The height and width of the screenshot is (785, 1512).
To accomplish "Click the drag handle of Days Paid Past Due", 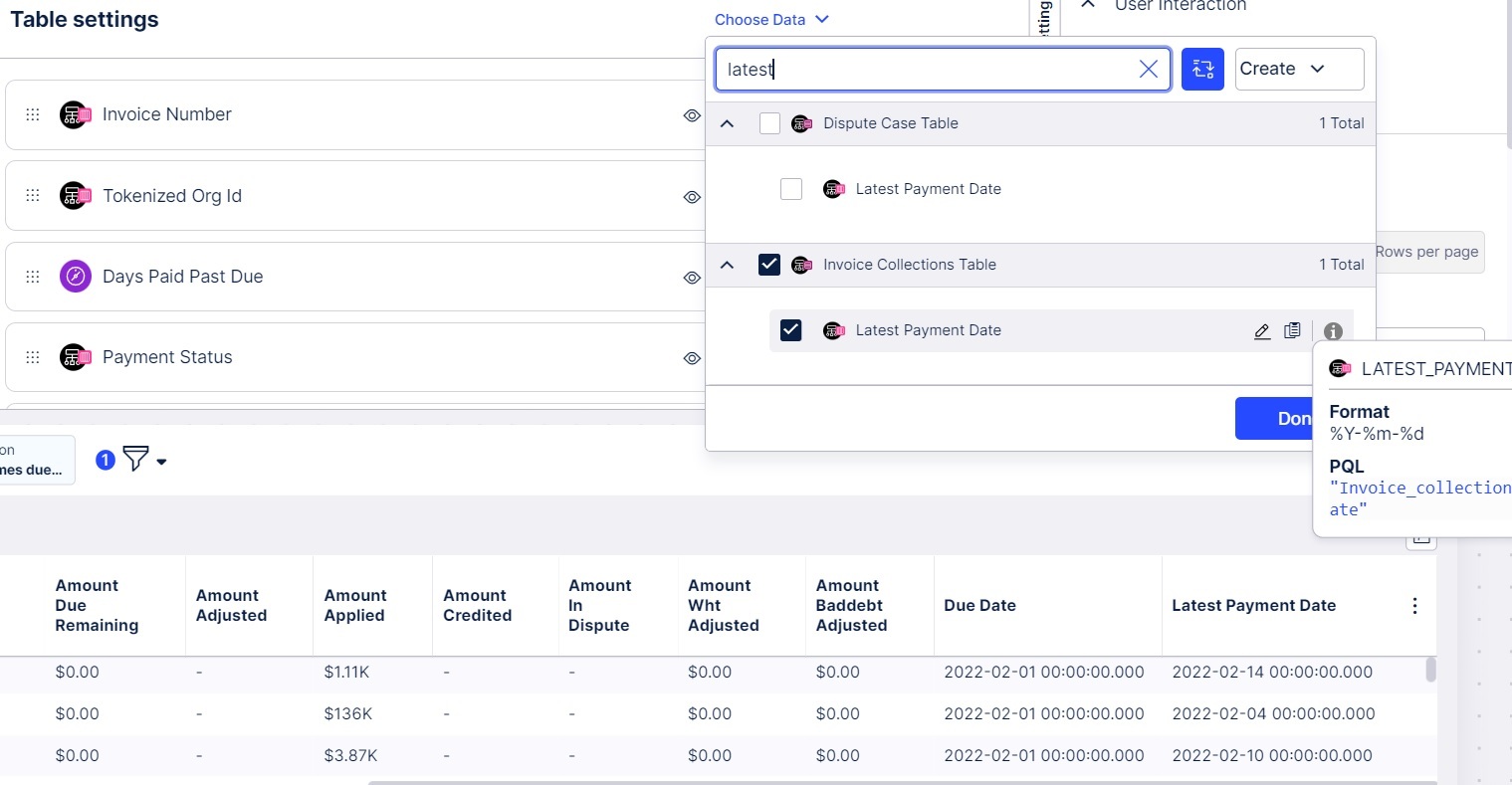I will pos(33,277).
